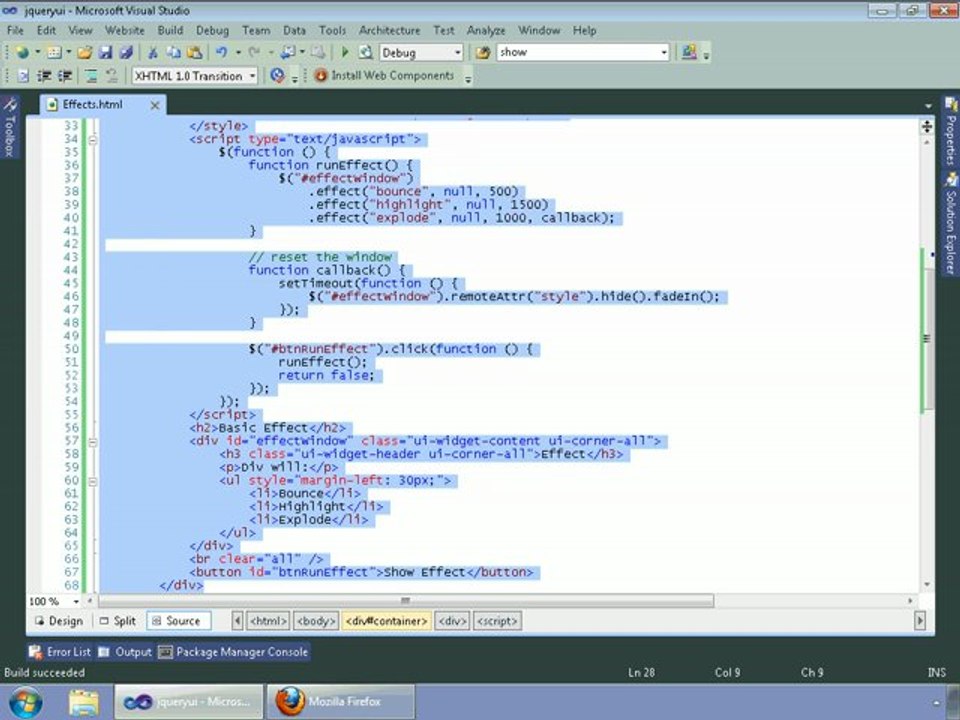The height and width of the screenshot is (720, 960).
Task: Click the Increase Indent icon
Action: coord(65,76)
